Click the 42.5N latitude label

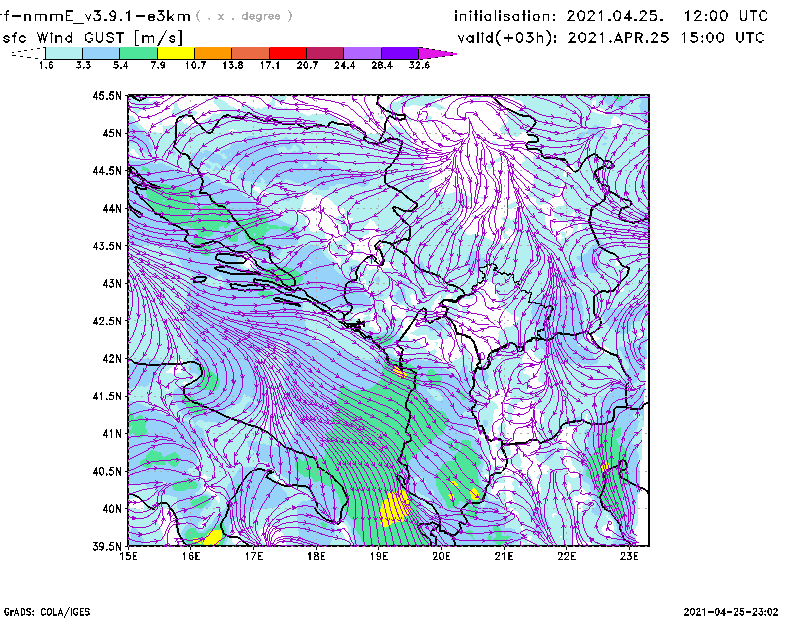107,321
